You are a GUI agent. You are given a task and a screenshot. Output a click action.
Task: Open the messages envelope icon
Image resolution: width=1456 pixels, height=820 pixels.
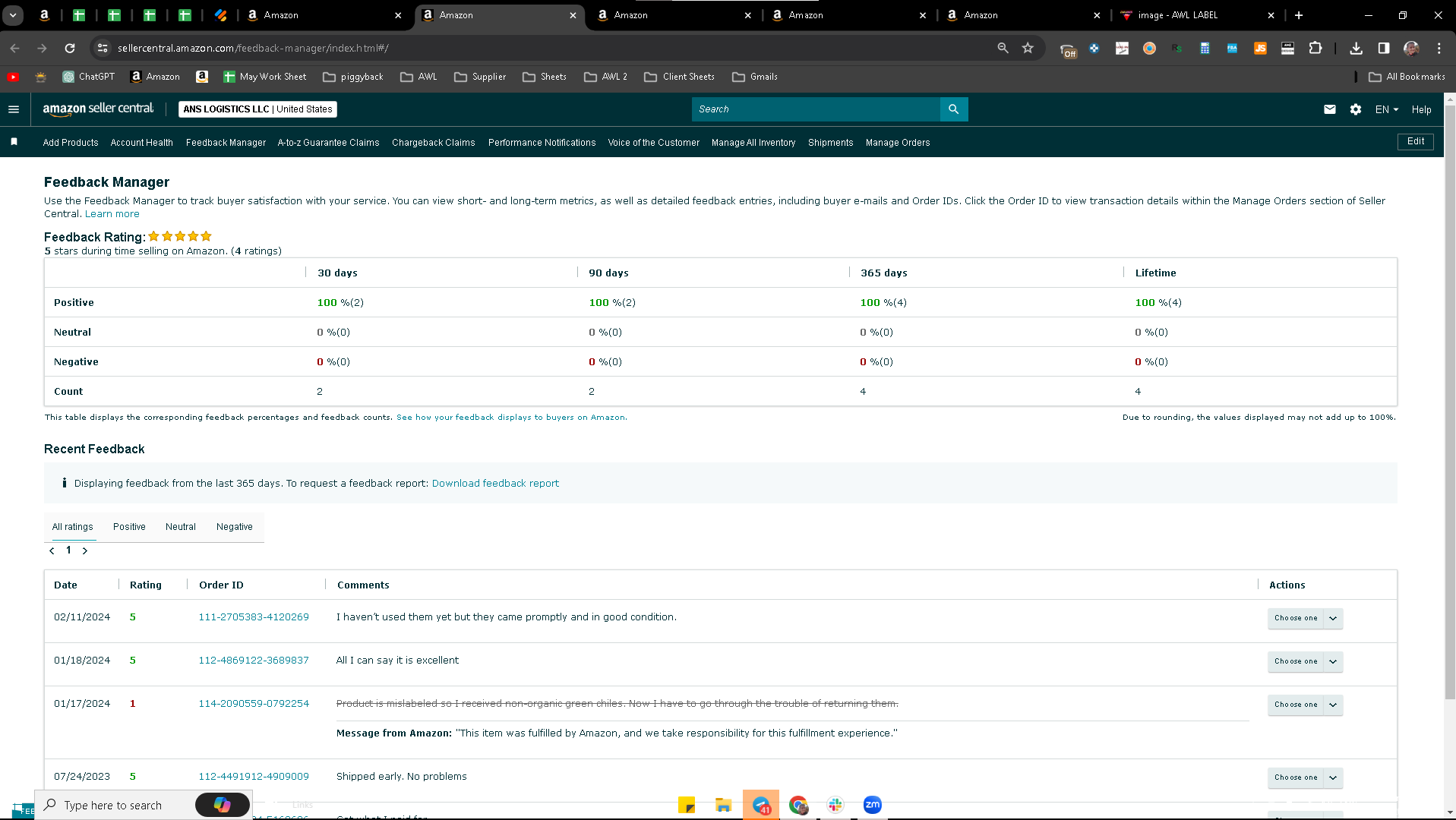pyautogui.click(x=1330, y=109)
